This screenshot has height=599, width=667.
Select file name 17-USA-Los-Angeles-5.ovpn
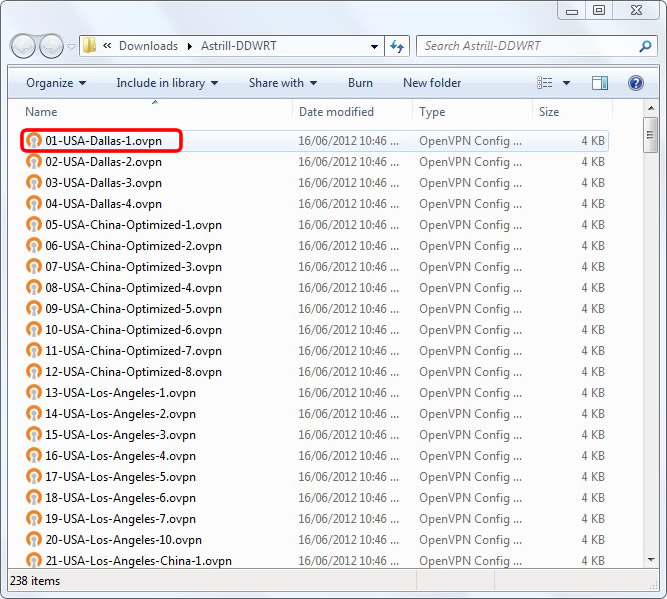pyautogui.click(x=120, y=477)
